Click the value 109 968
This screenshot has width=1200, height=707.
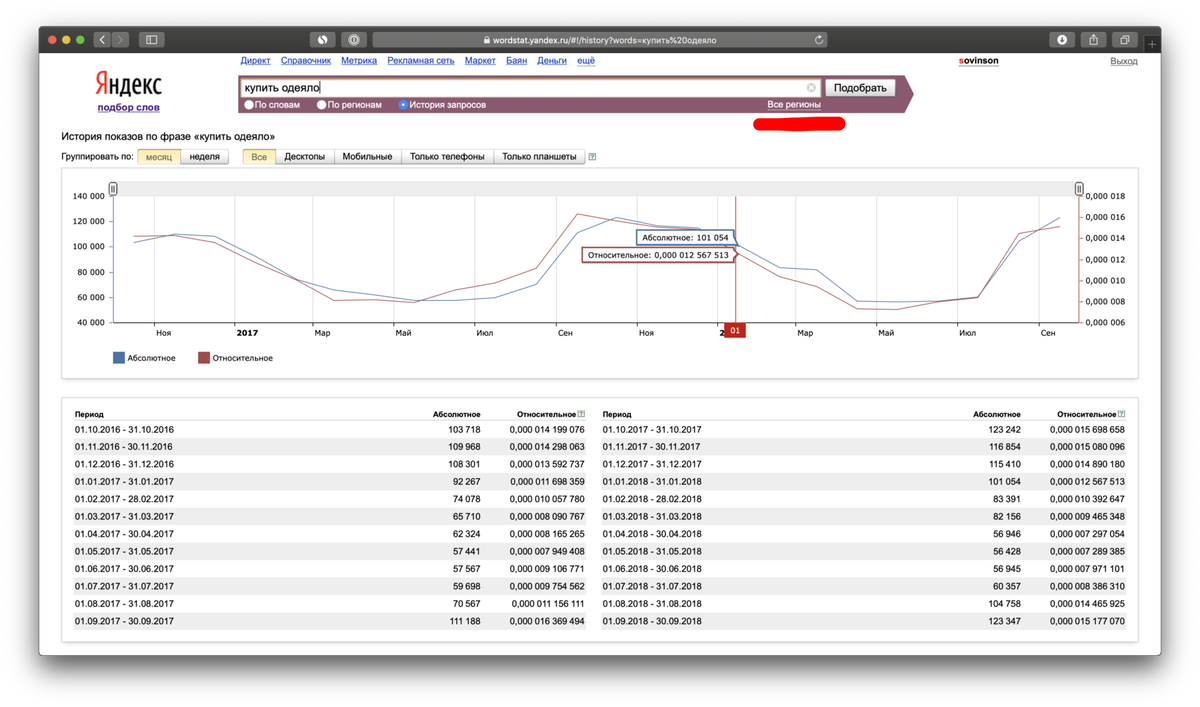coord(464,447)
